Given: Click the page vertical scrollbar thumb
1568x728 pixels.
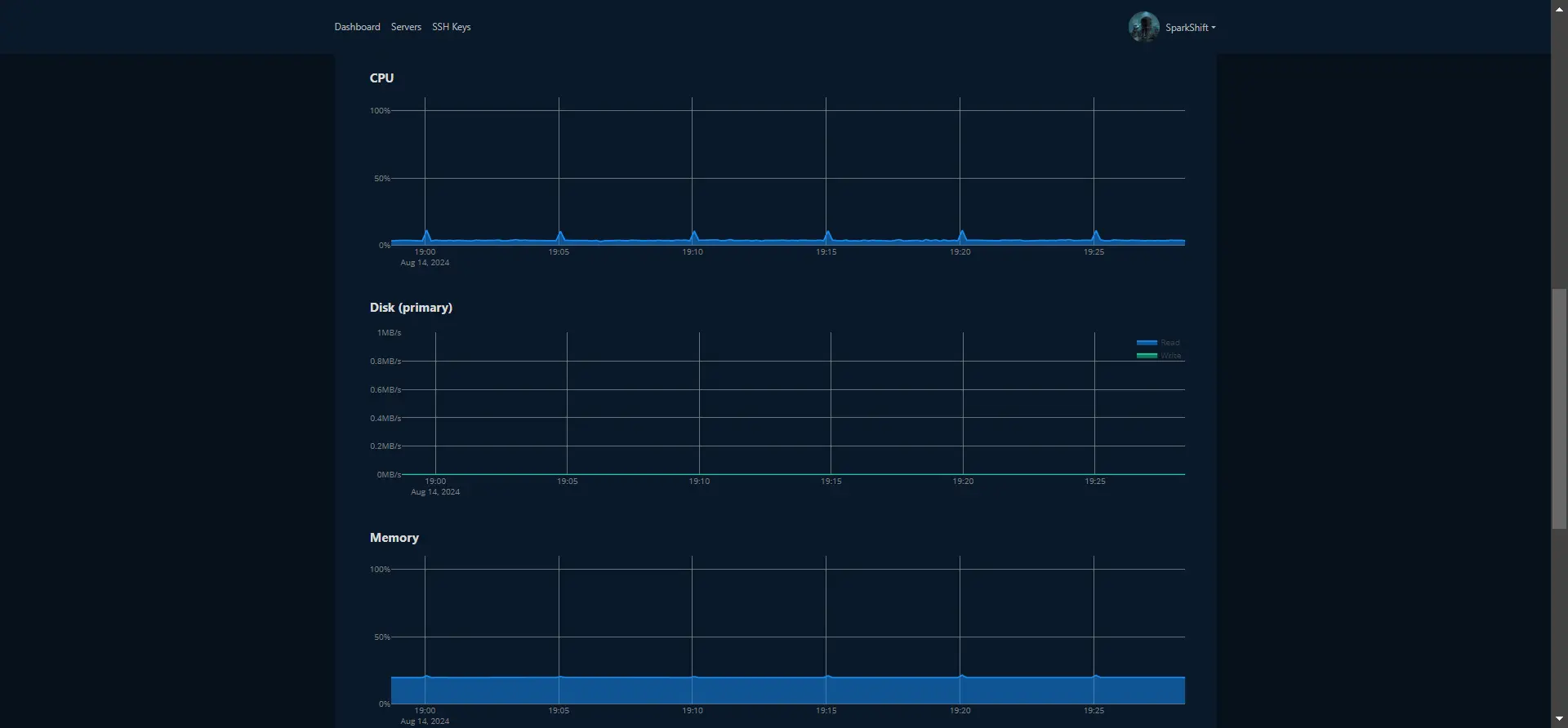Looking at the screenshot, I should (x=1559, y=408).
